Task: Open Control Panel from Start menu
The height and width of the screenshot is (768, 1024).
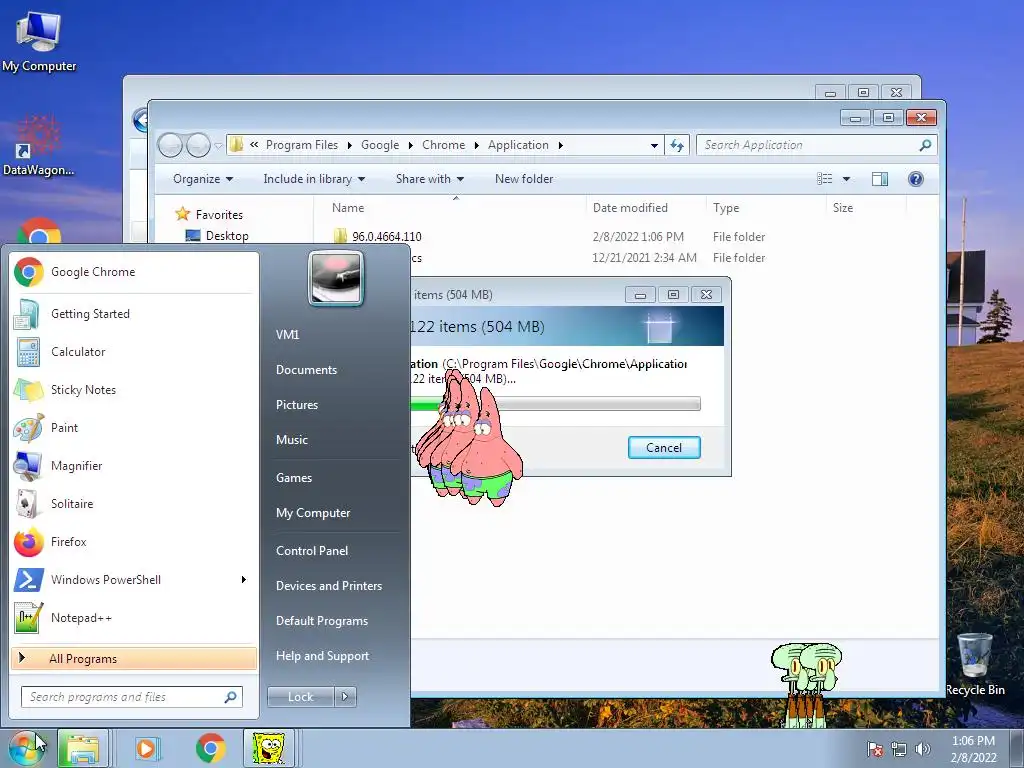Action: coord(312,551)
